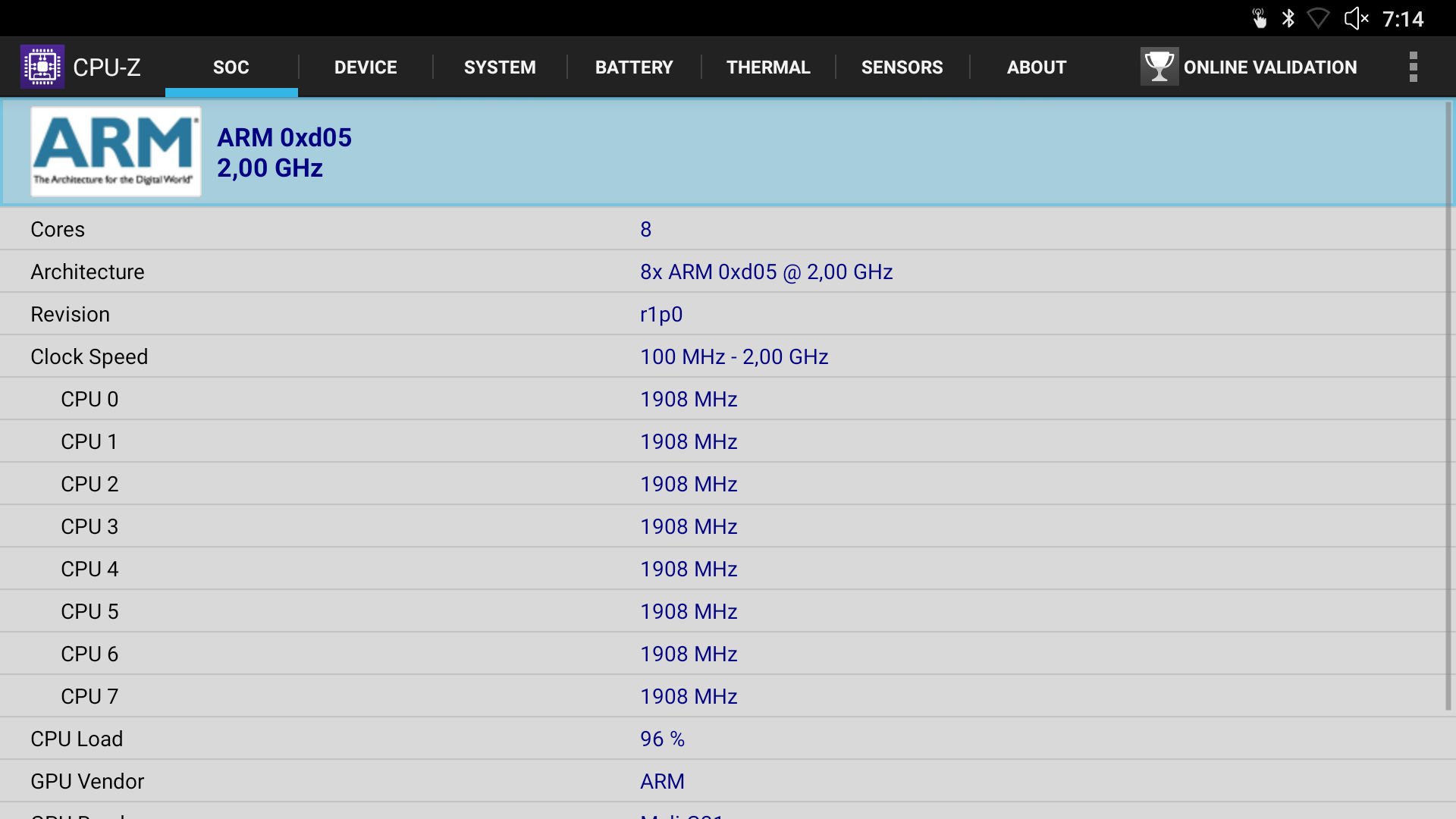The image size is (1456, 819).
Task: Select the CPU 0 row label
Action: coord(89,399)
